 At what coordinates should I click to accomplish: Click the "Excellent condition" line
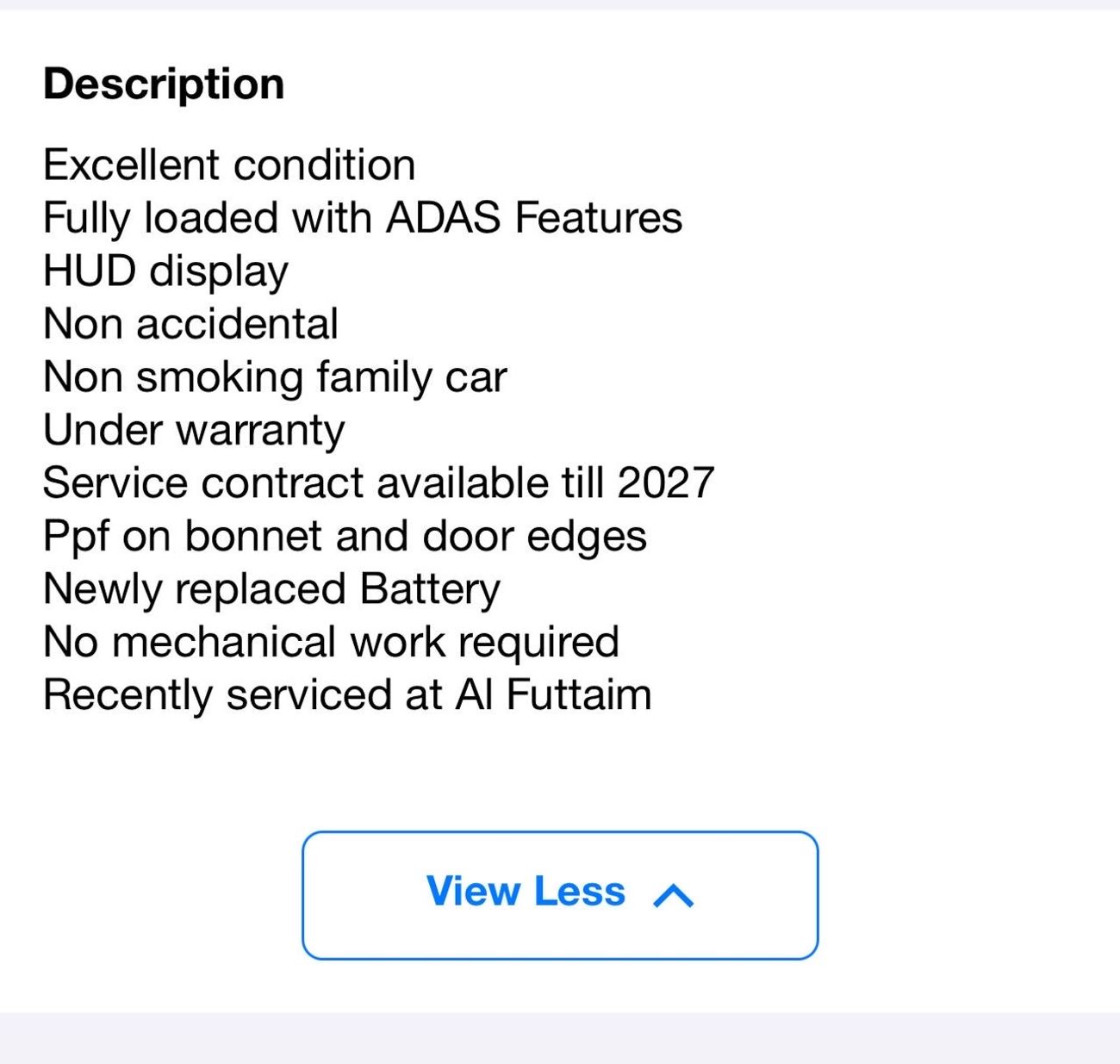[229, 165]
